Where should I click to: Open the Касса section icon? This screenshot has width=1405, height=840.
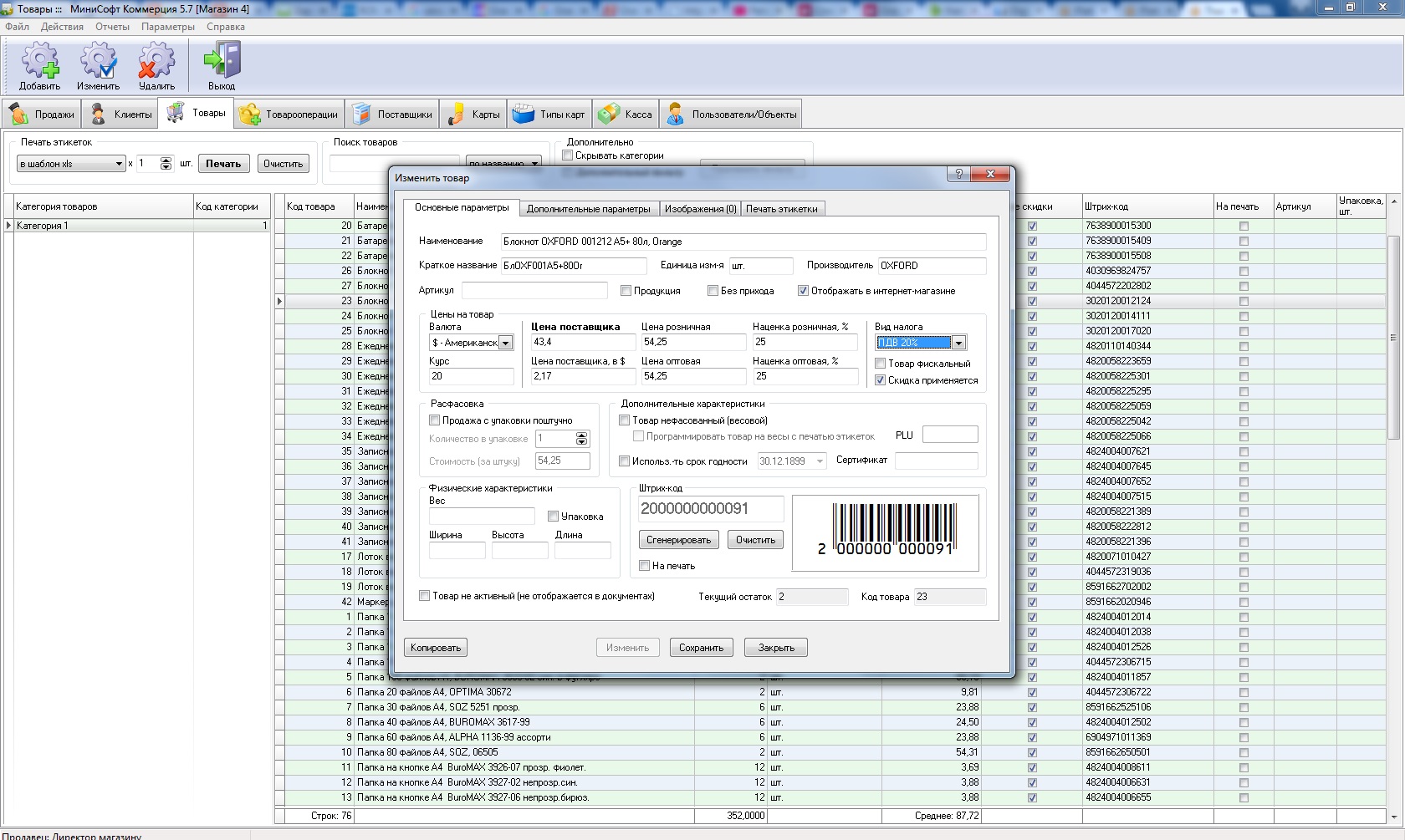[x=609, y=115]
